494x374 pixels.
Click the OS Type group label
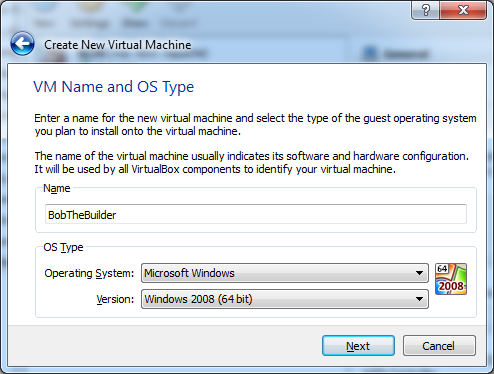tap(63, 247)
